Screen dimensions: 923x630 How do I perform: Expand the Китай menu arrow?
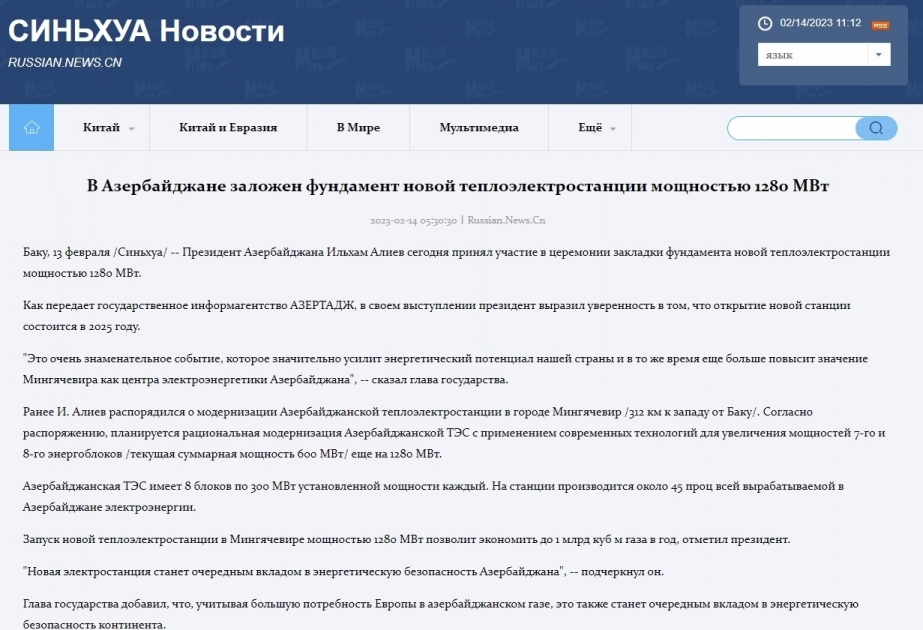131,128
